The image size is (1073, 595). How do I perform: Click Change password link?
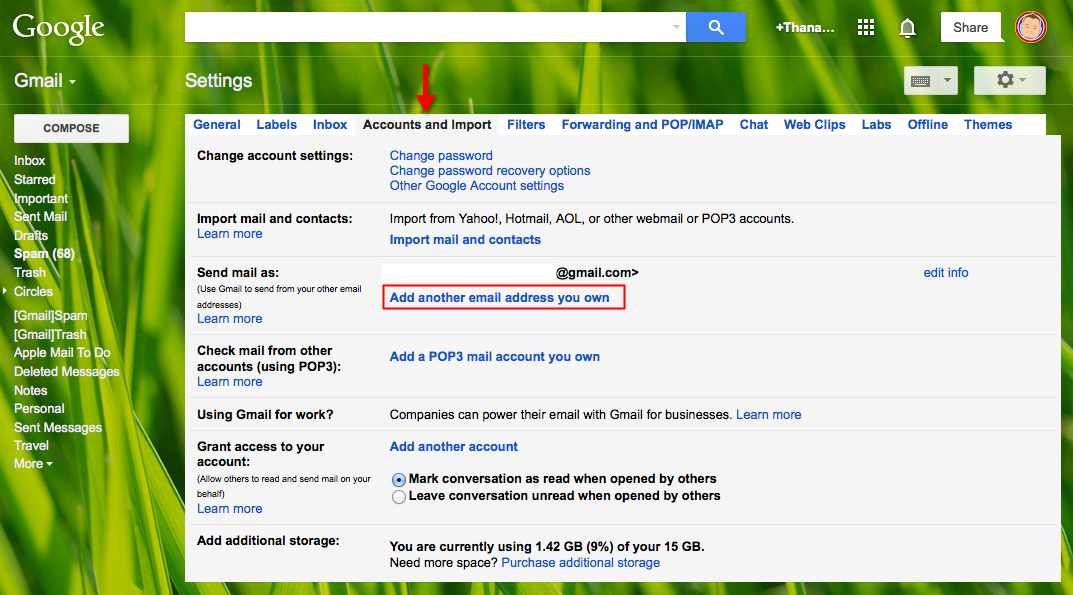pos(441,155)
